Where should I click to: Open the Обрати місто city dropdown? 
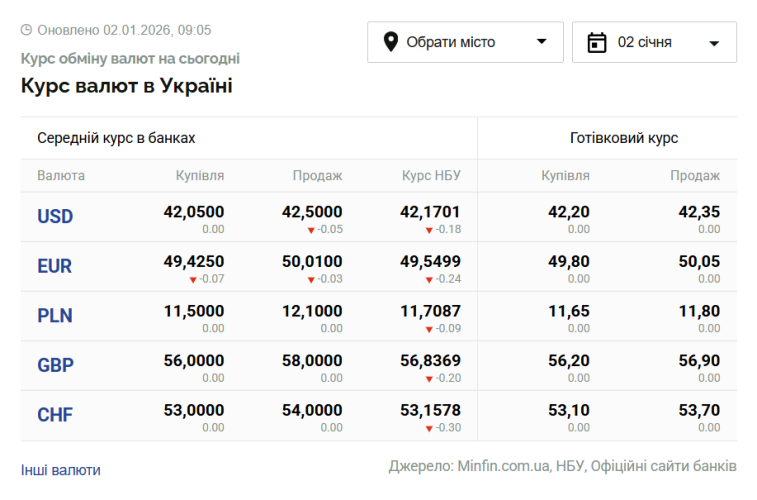coord(465,42)
